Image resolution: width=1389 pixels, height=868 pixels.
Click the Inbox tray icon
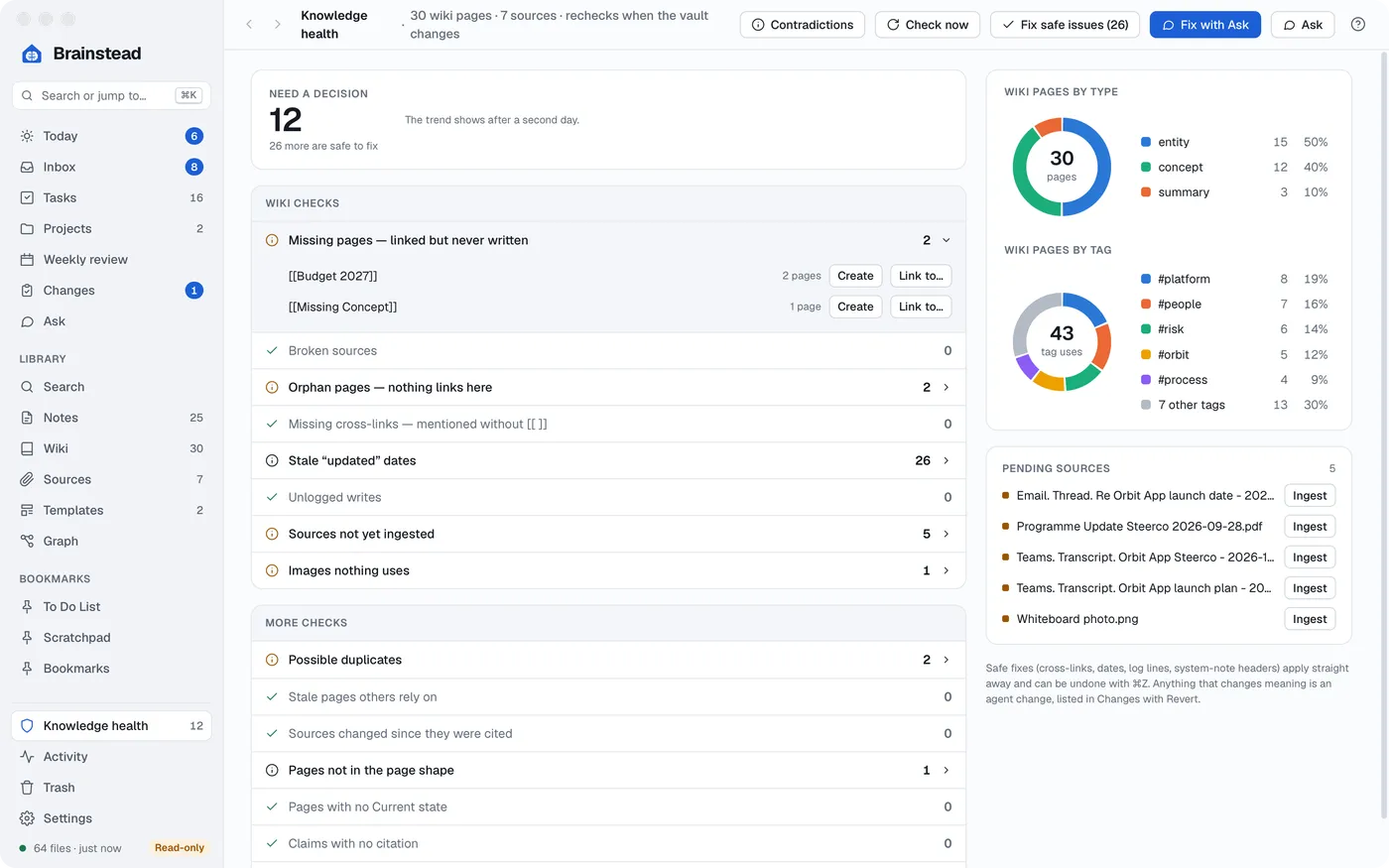pos(27,167)
